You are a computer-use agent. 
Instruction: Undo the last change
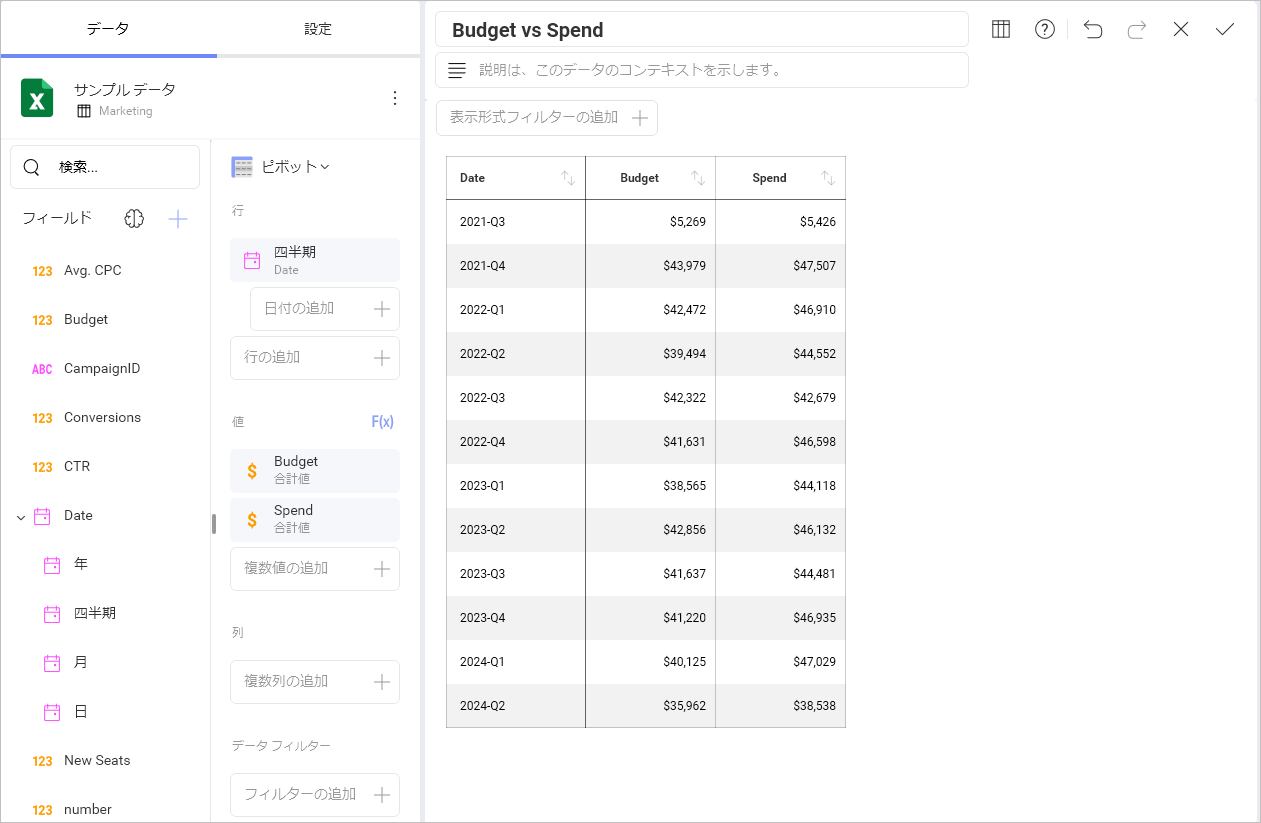click(x=1093, y=29)
